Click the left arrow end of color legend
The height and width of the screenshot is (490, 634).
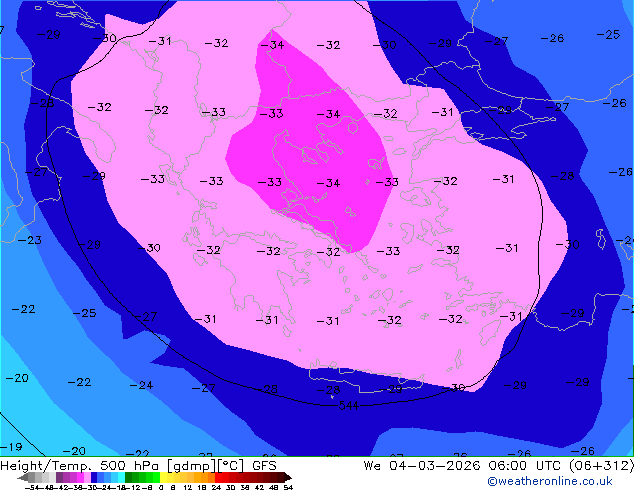coord(23,478)
